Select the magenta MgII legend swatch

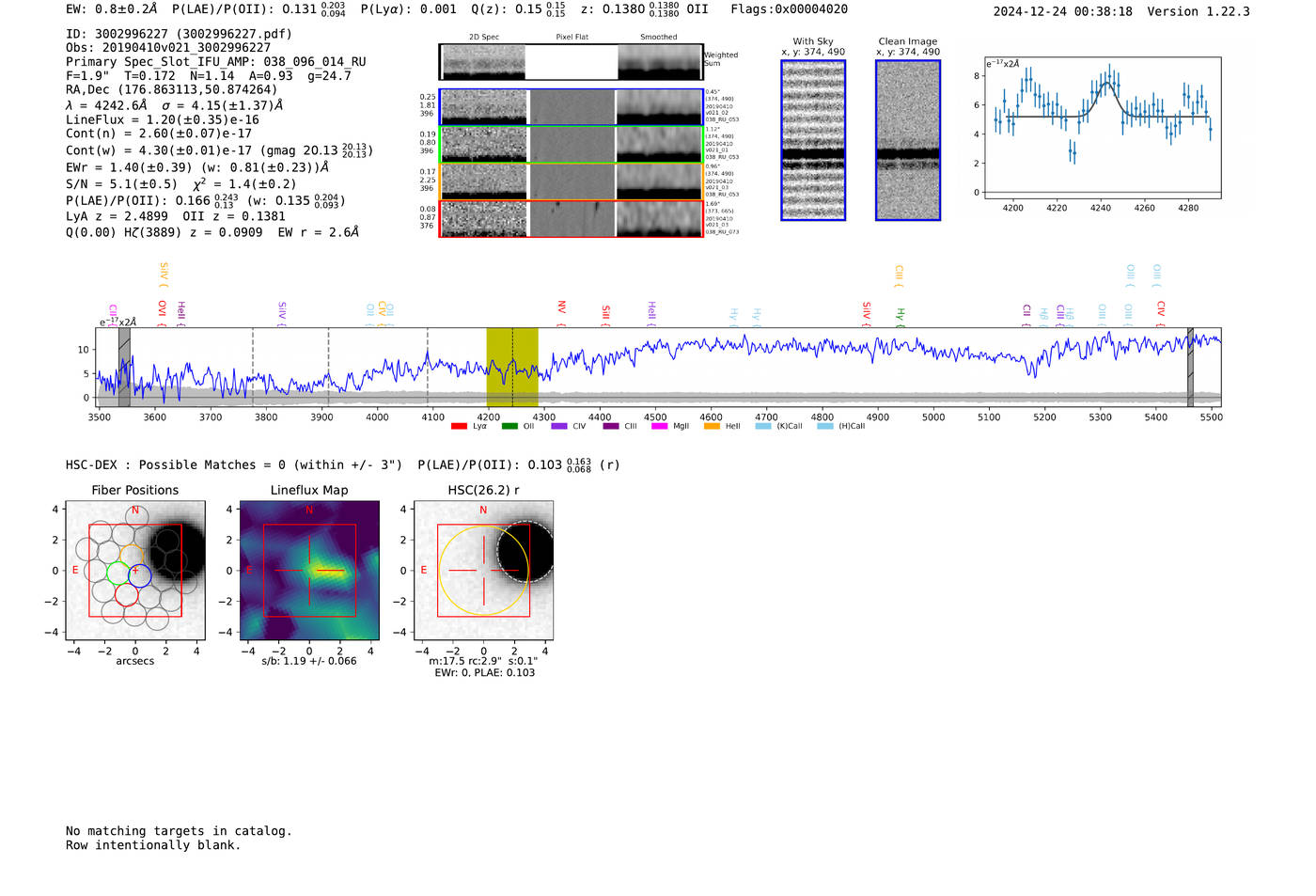[x=660, y=427]
